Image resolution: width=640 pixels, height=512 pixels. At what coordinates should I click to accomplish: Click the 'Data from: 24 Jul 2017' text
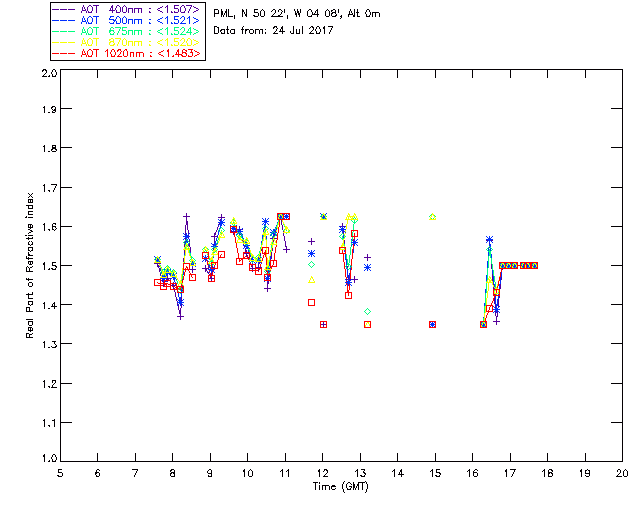pyautogui.click(x=273, y=31)
